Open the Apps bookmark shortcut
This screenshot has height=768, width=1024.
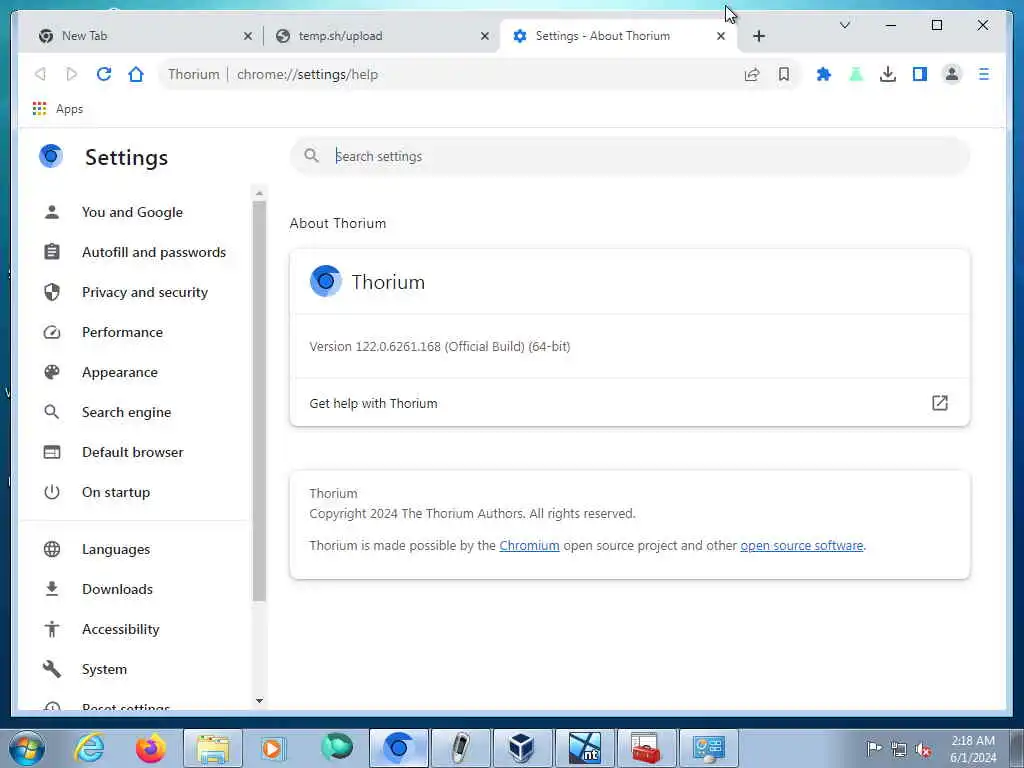(58, 109)
